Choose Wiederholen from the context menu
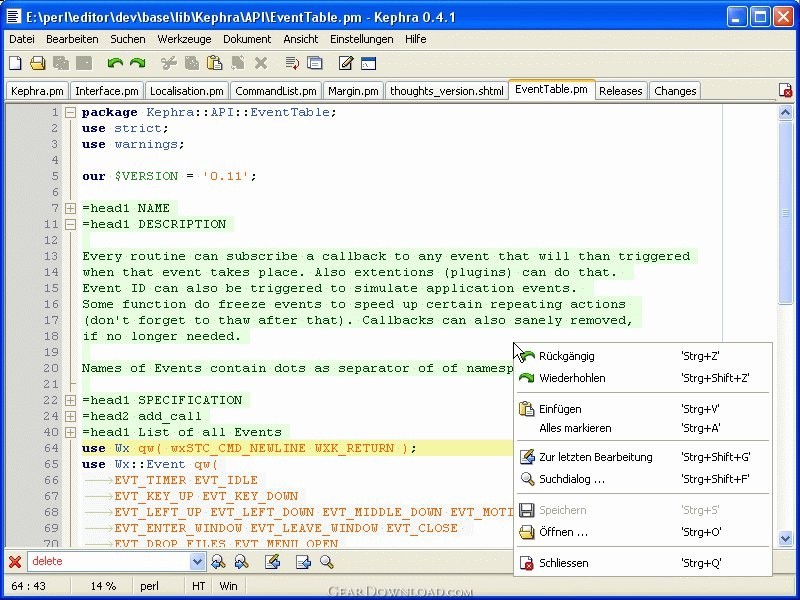The height and width of the screenshot is (600, 800). [x=643, y=378]
